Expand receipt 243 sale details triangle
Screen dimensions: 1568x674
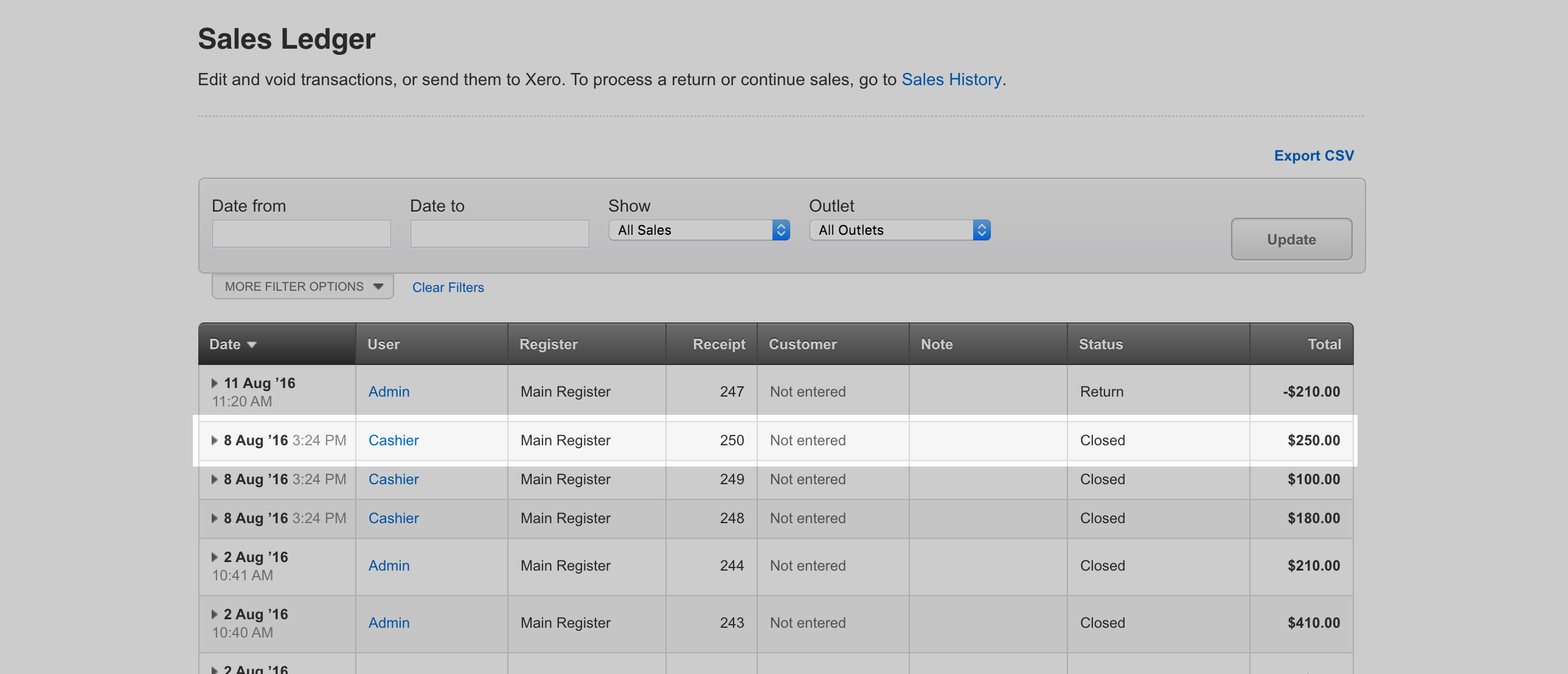pos(214,614)
